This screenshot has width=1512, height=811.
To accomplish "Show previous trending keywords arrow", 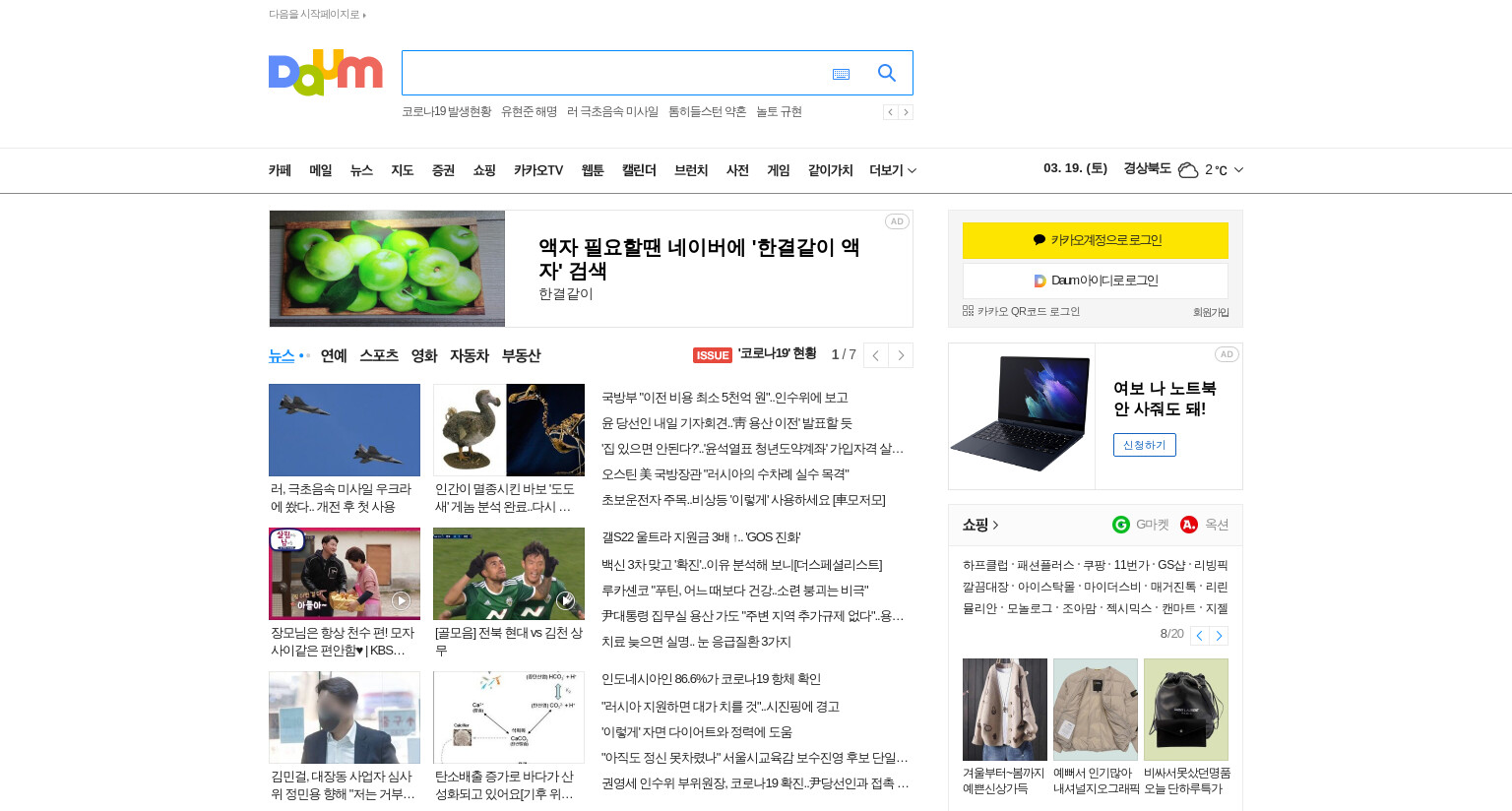I will click(x=890, y=112).
